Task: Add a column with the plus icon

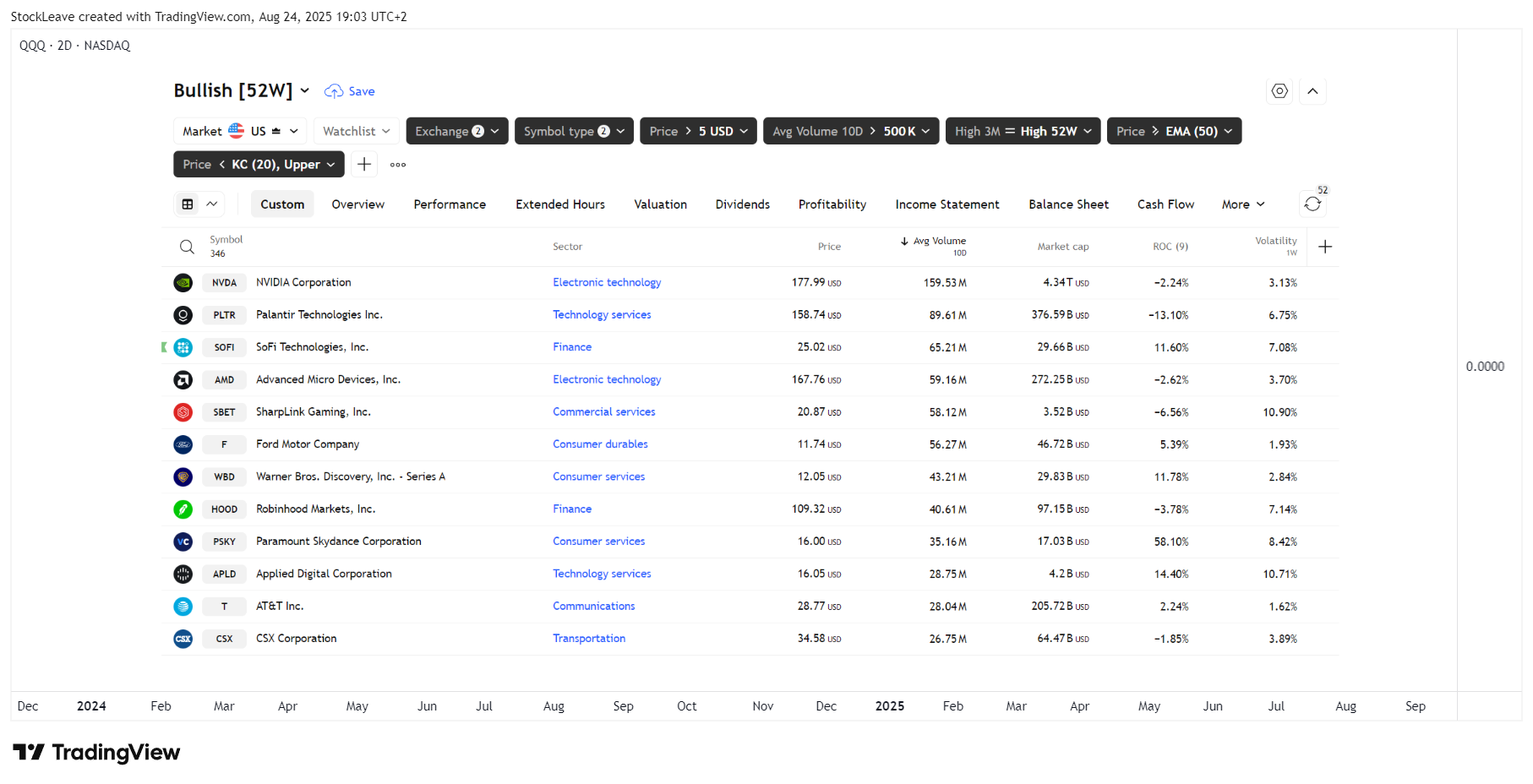Action: 1325,247
